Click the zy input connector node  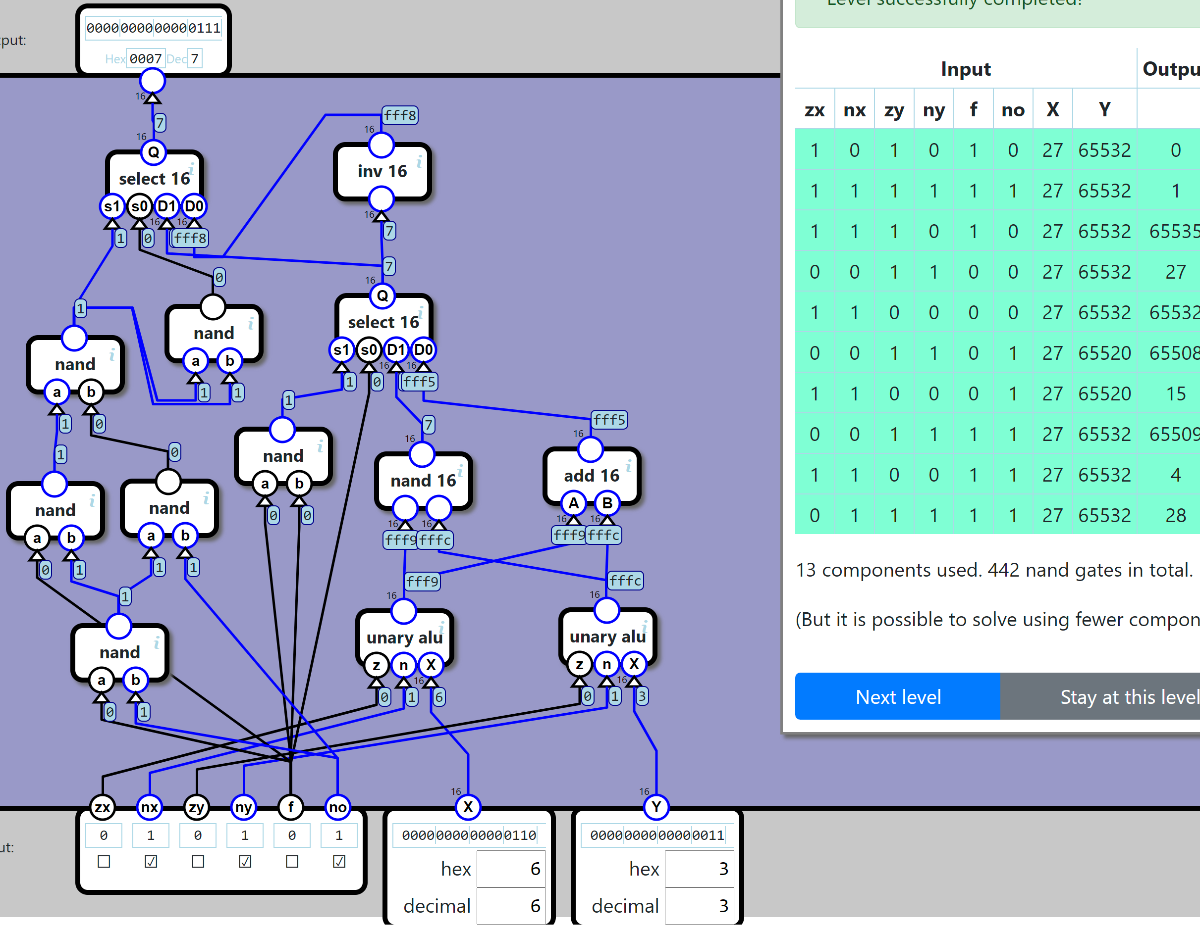click(x=197, y=807)
